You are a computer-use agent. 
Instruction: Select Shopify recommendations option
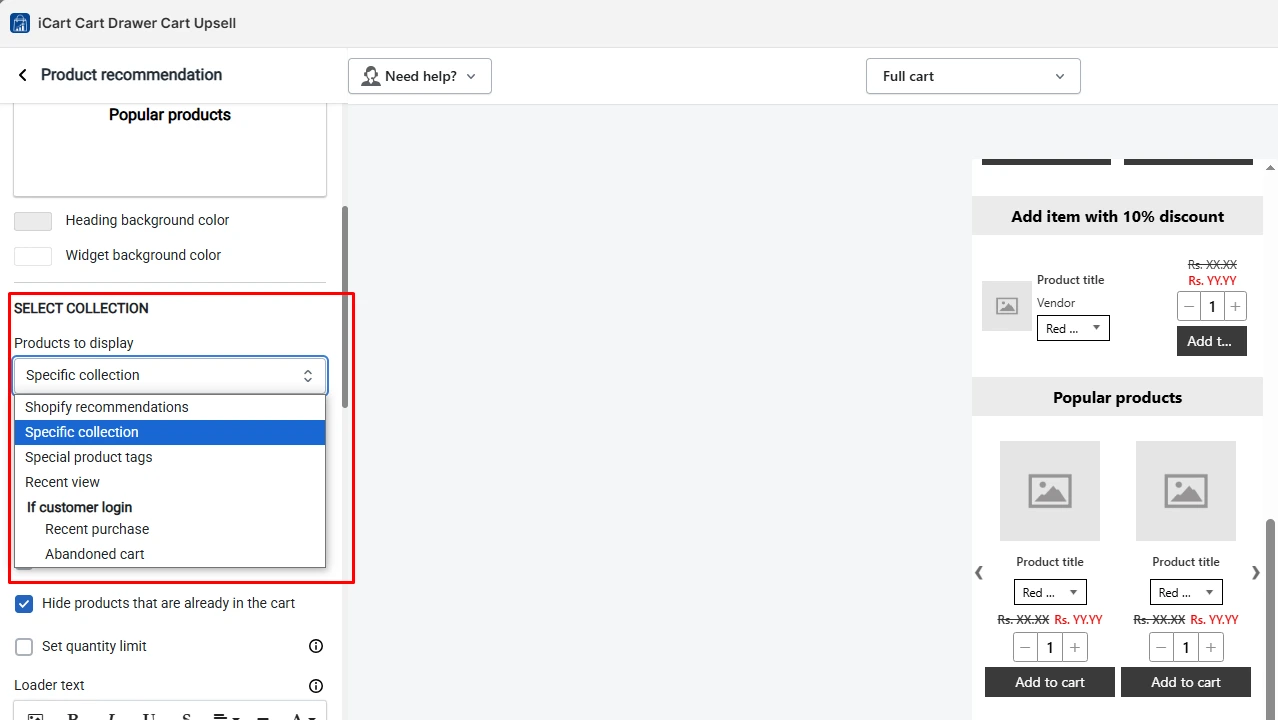pos(170,407)
